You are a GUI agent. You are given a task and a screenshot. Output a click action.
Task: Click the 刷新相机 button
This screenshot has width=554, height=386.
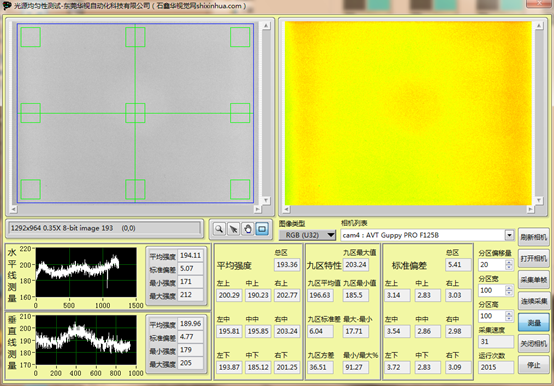[534, 237]
